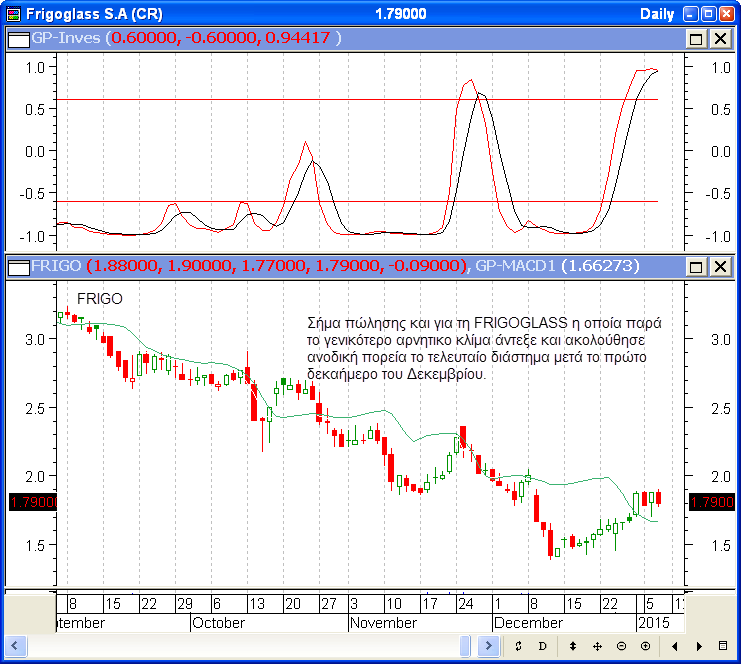Click the horizontal scrollbar left arrow

coord(15,646)
